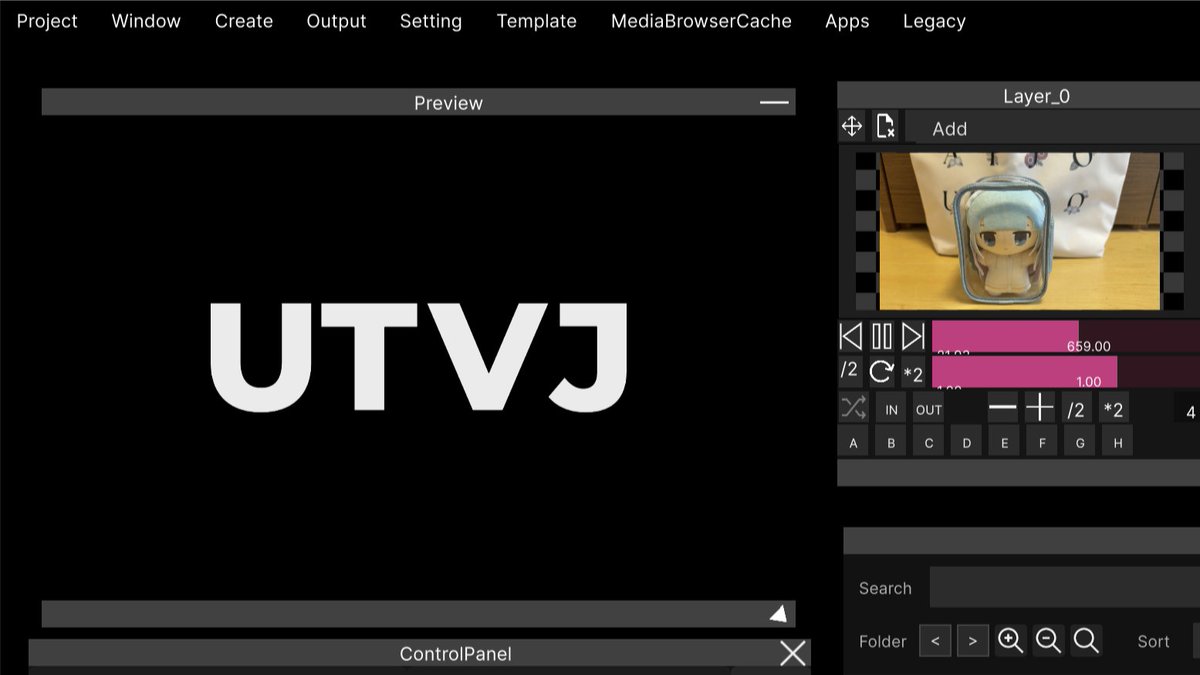This screenshot has width=1200, height=675.
Task: Open the MediaBrowserCache menu
Action: [x=701, y=21]
